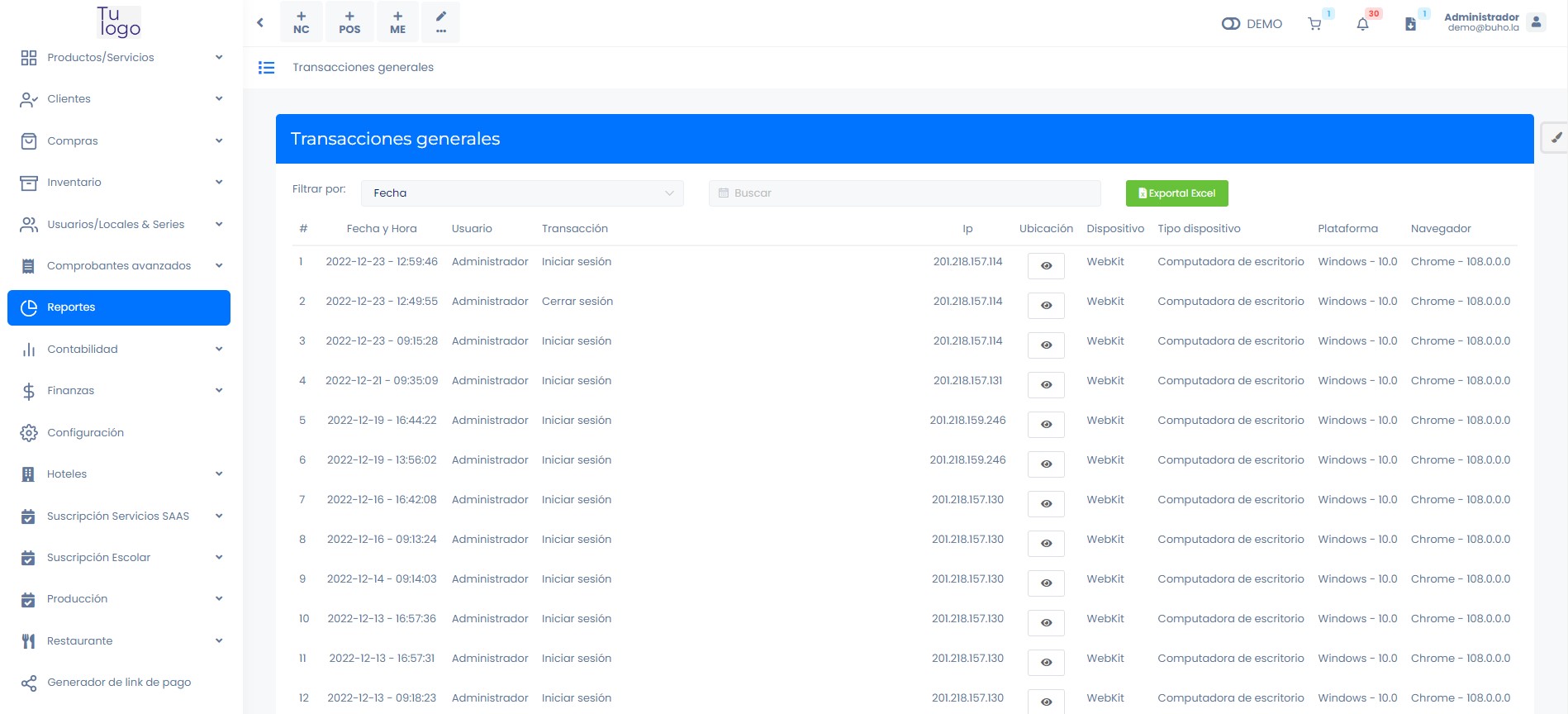View location for transaction row 1
The image size is (1568, 714).
1046,266
